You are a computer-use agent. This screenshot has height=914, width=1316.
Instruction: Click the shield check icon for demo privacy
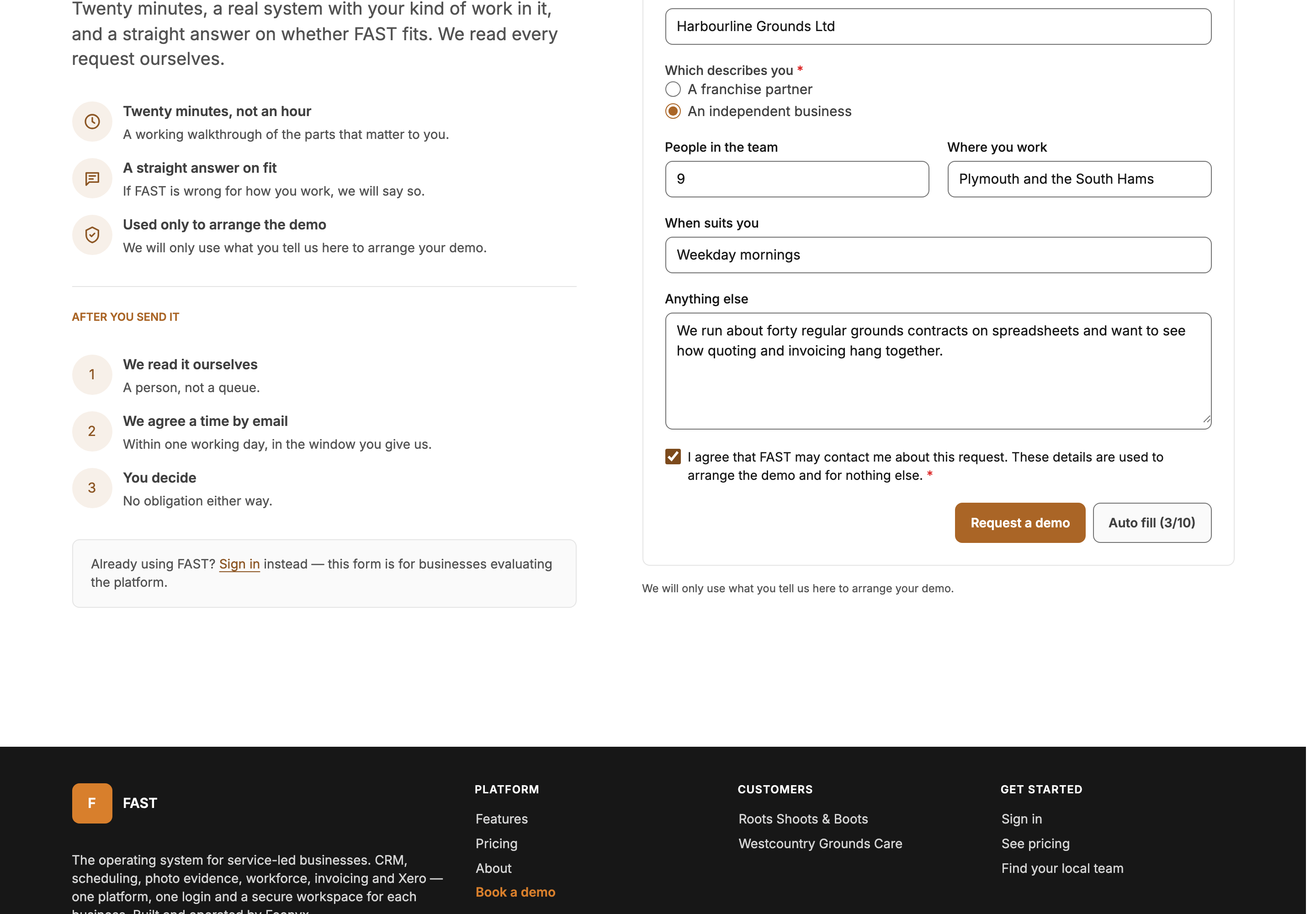coord(92,235)
